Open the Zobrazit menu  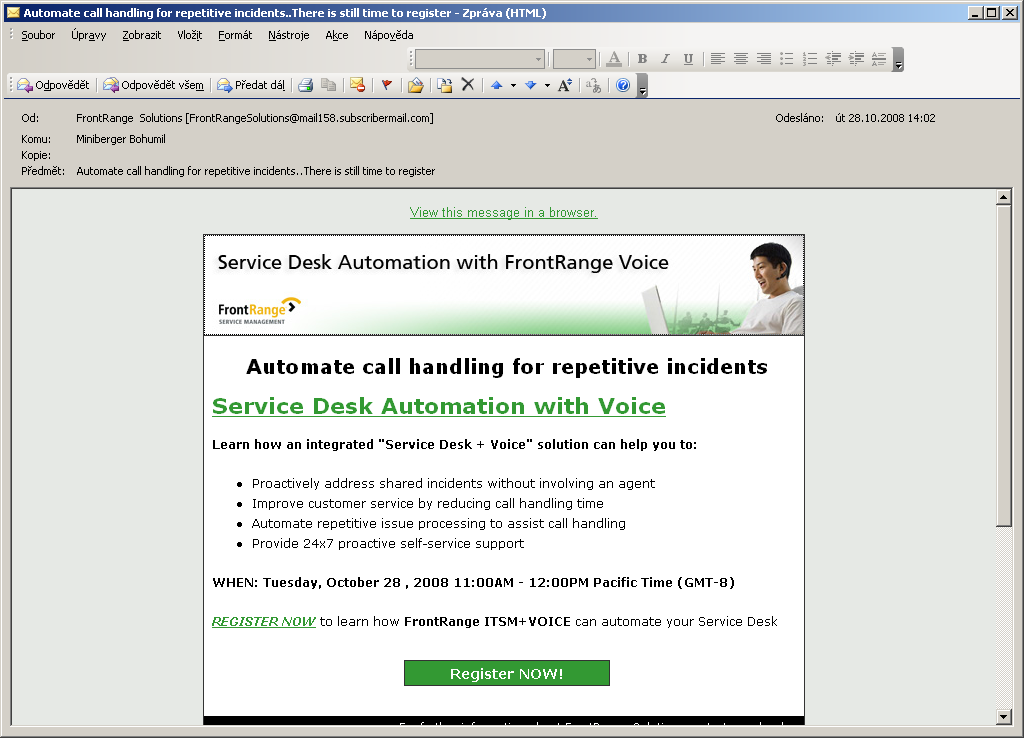tap(141, 35)
